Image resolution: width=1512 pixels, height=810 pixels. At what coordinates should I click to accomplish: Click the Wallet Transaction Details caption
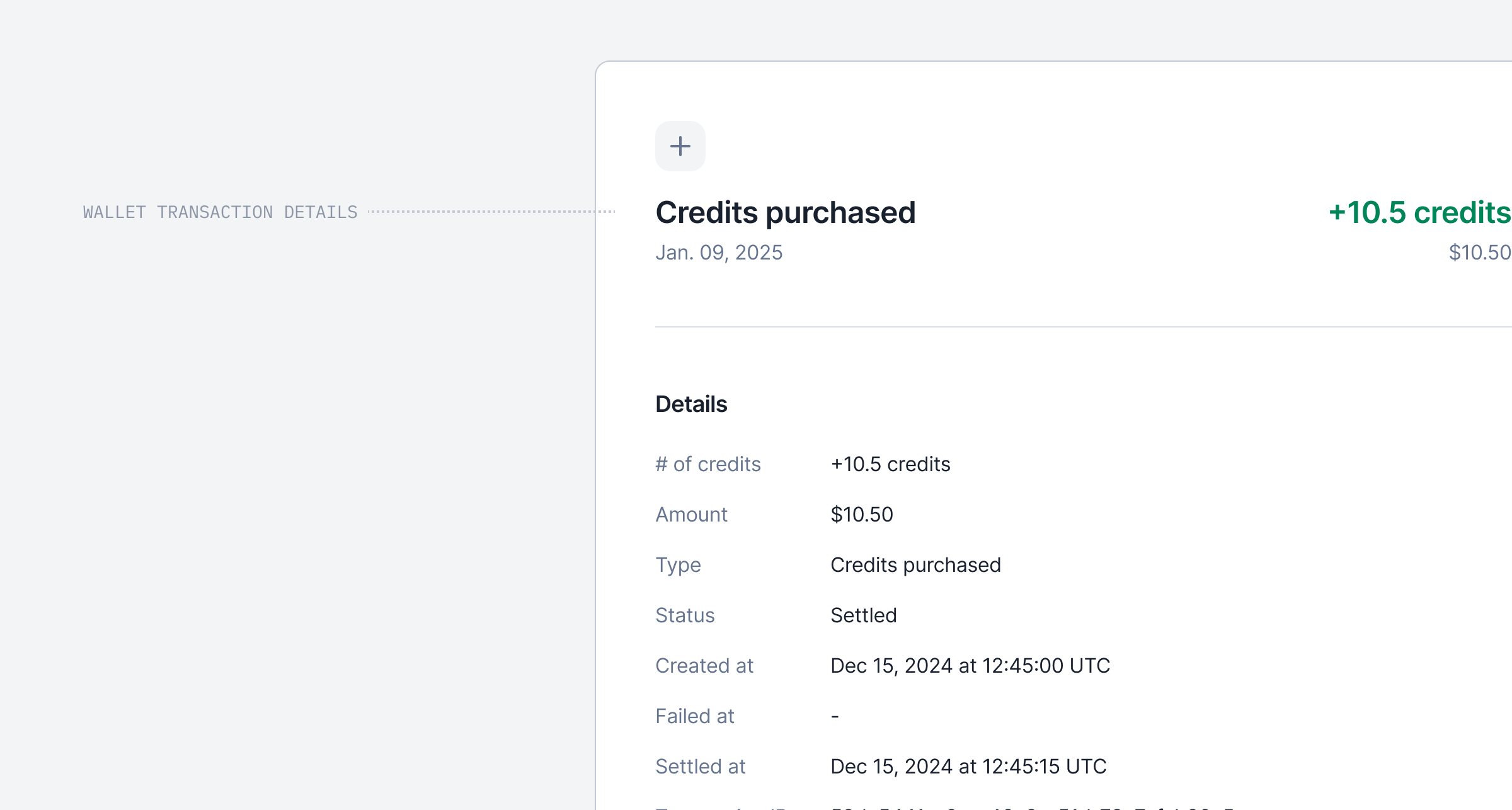point(220,212)
